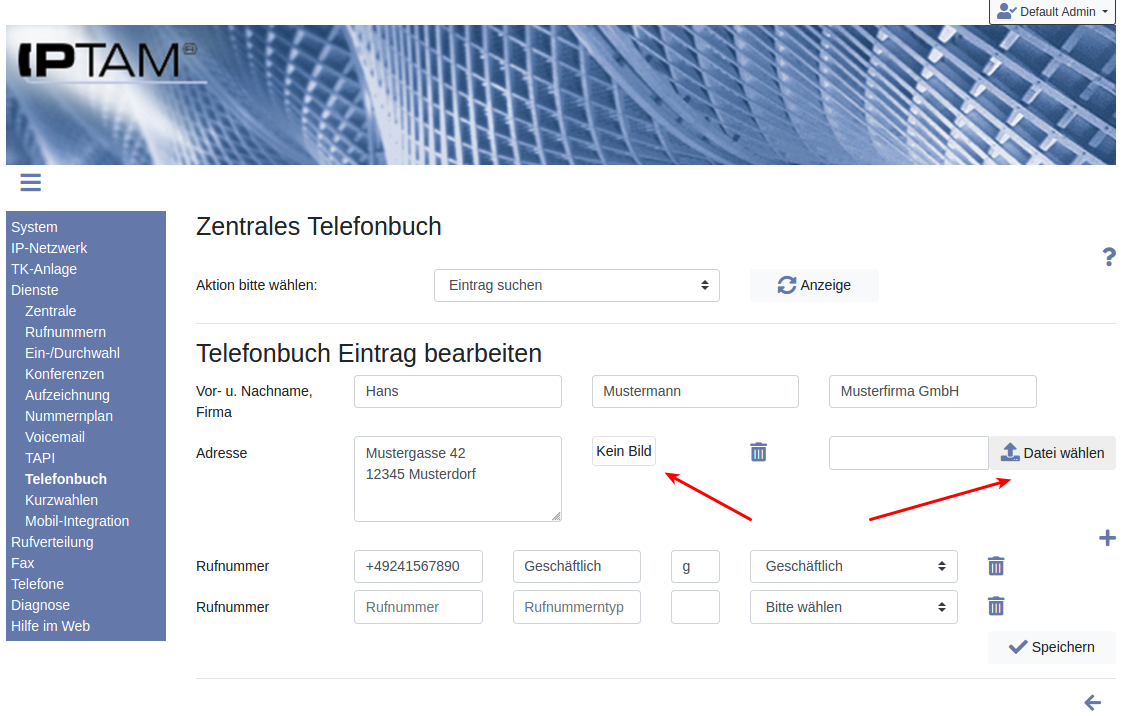Go to Rufverteilung in sidebar
Viewport: 1126px width, 716px height.
click(x=52, y=542)
